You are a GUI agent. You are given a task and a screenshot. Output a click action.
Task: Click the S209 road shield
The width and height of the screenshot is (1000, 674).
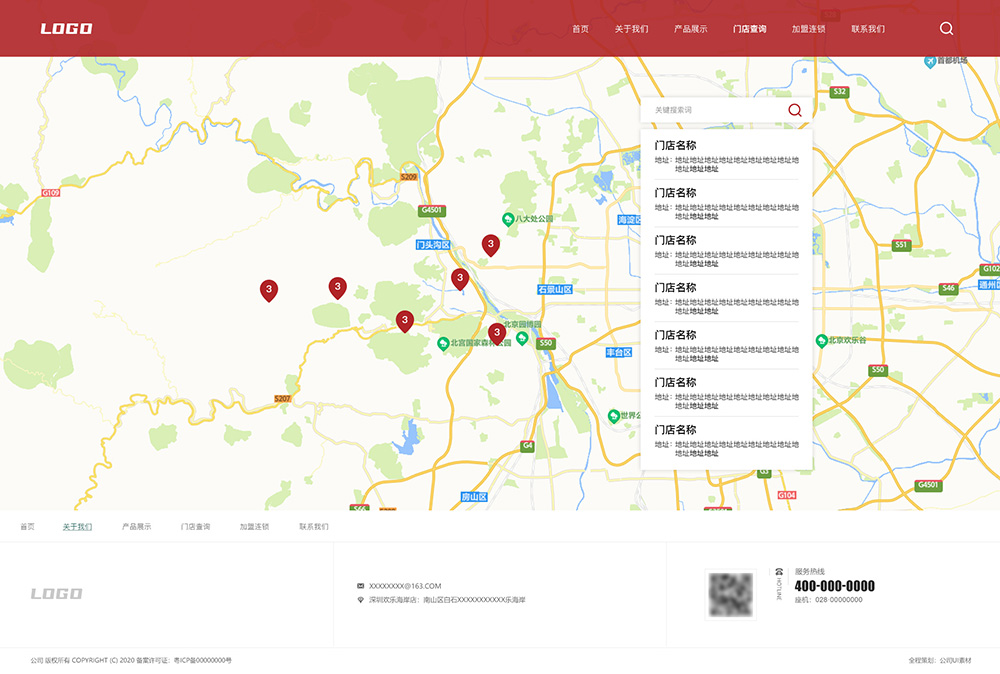[408, 177]
